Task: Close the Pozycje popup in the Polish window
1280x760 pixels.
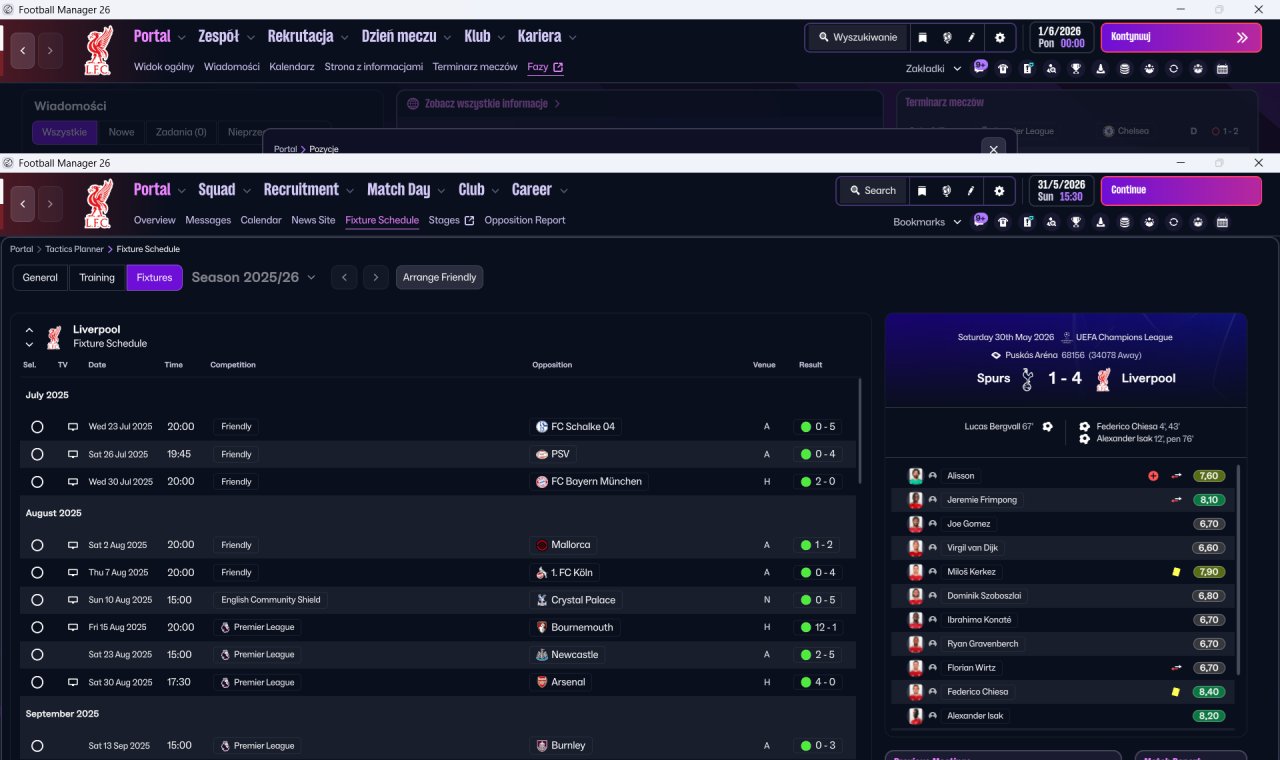Action: click(x=993, y=149)
